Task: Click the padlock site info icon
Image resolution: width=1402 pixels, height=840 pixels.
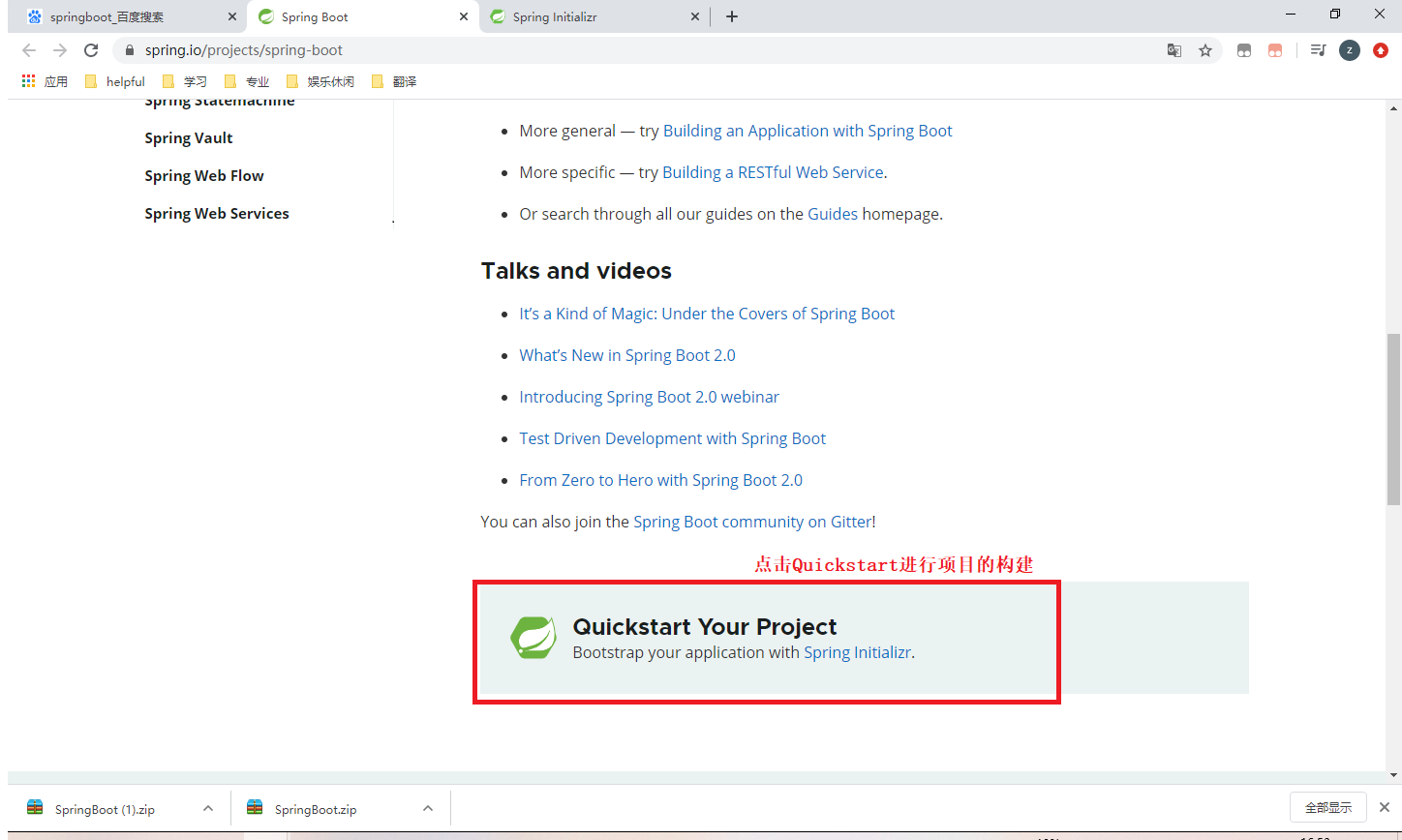Action: pyautogui.click(x=129, y=50)
